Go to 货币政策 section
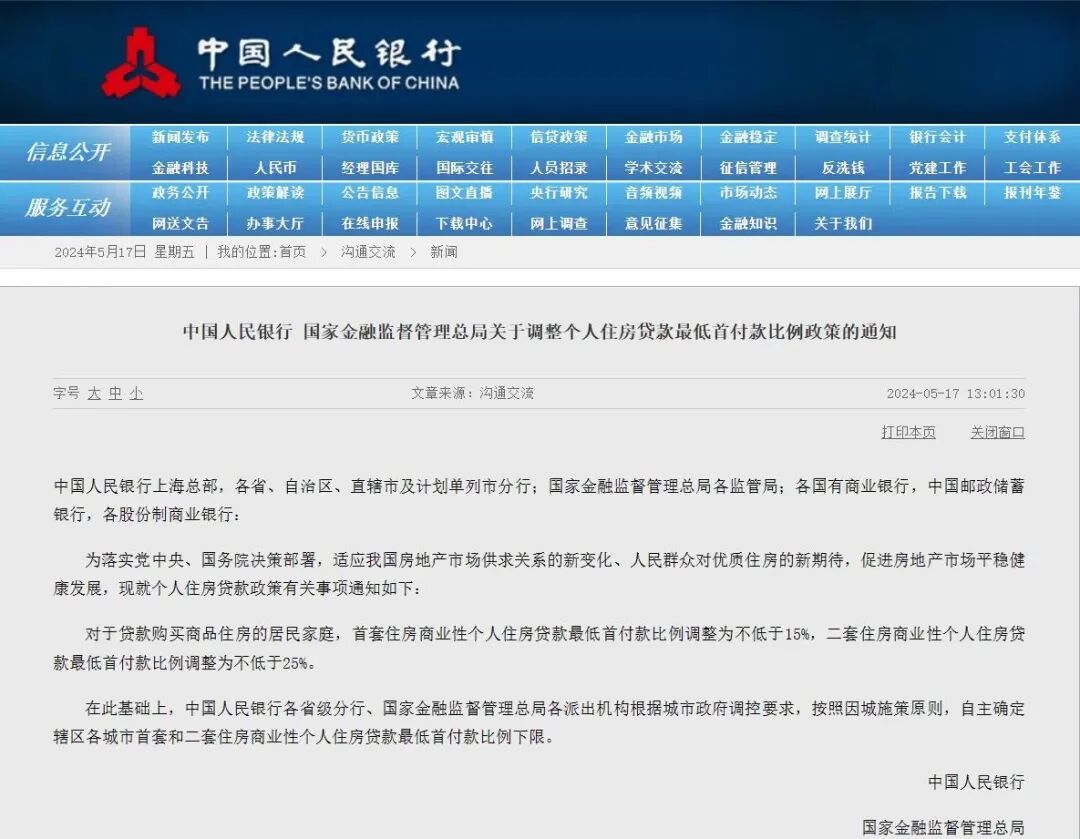Viewport: 1080px width, 839px height. pyautogui.click(x=370, y=137)
